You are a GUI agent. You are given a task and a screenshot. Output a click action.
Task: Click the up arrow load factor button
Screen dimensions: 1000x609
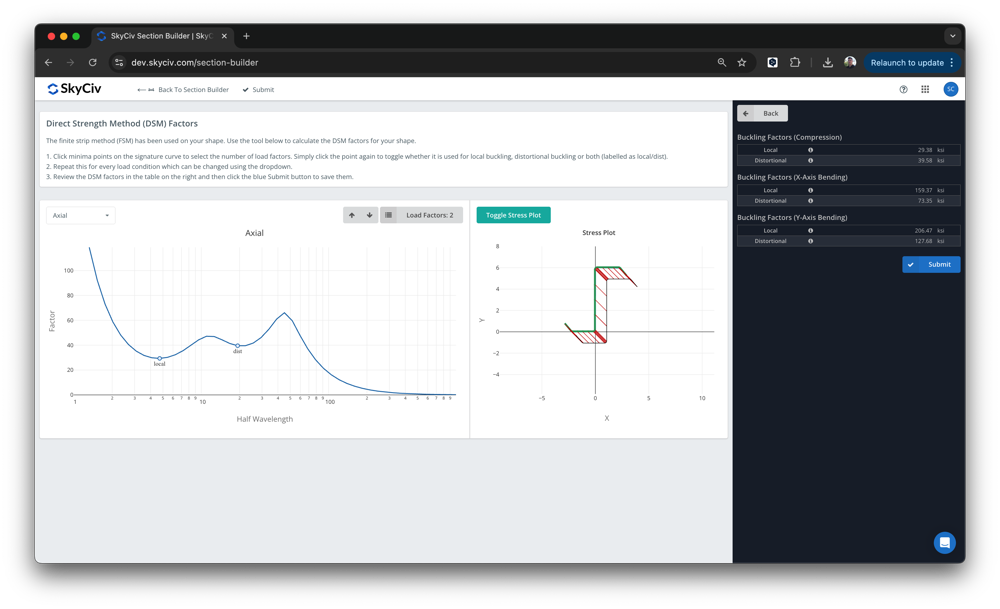point(352,215)
